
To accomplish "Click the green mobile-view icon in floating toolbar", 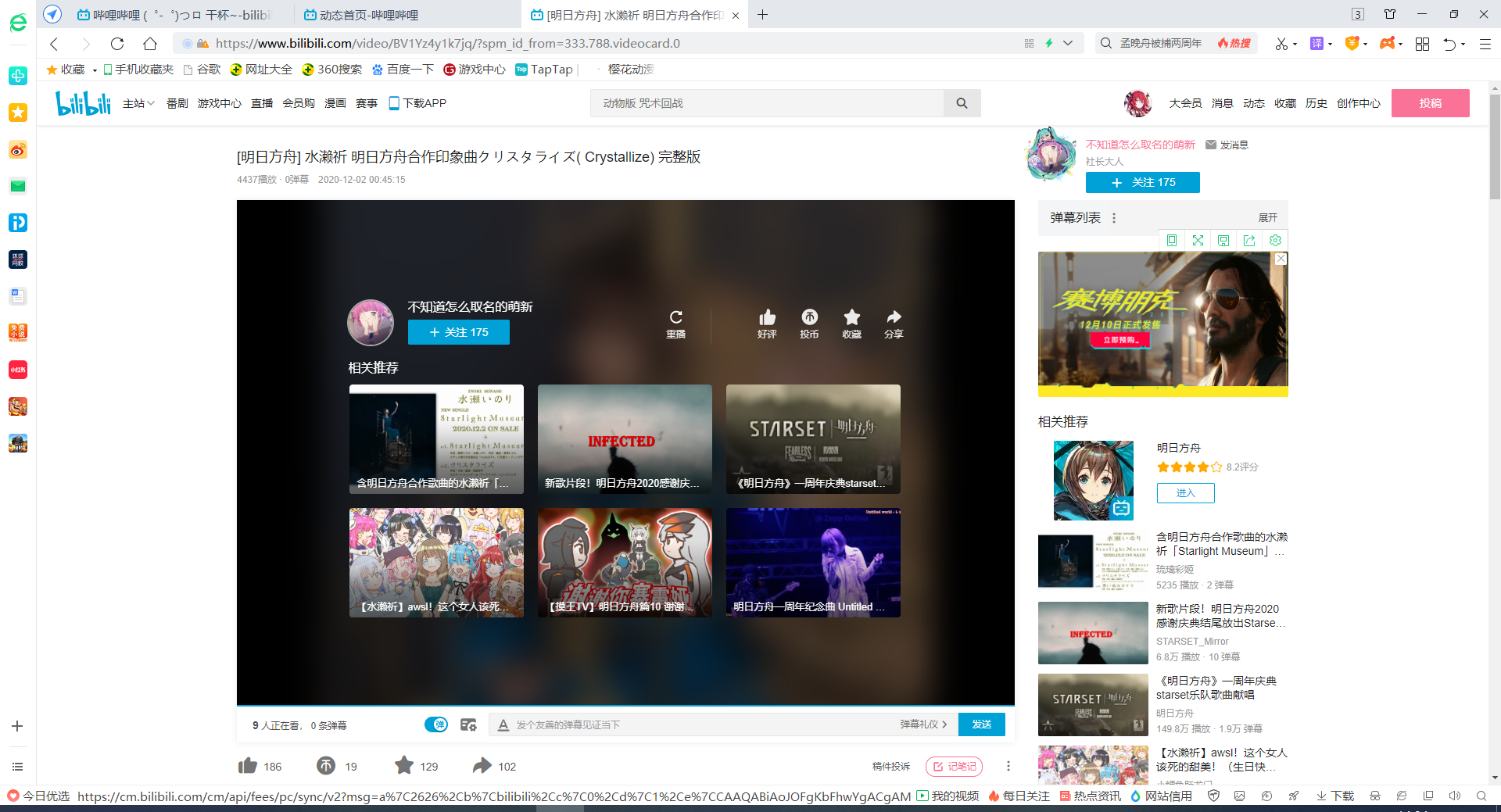I will [x=1172, y=241].
